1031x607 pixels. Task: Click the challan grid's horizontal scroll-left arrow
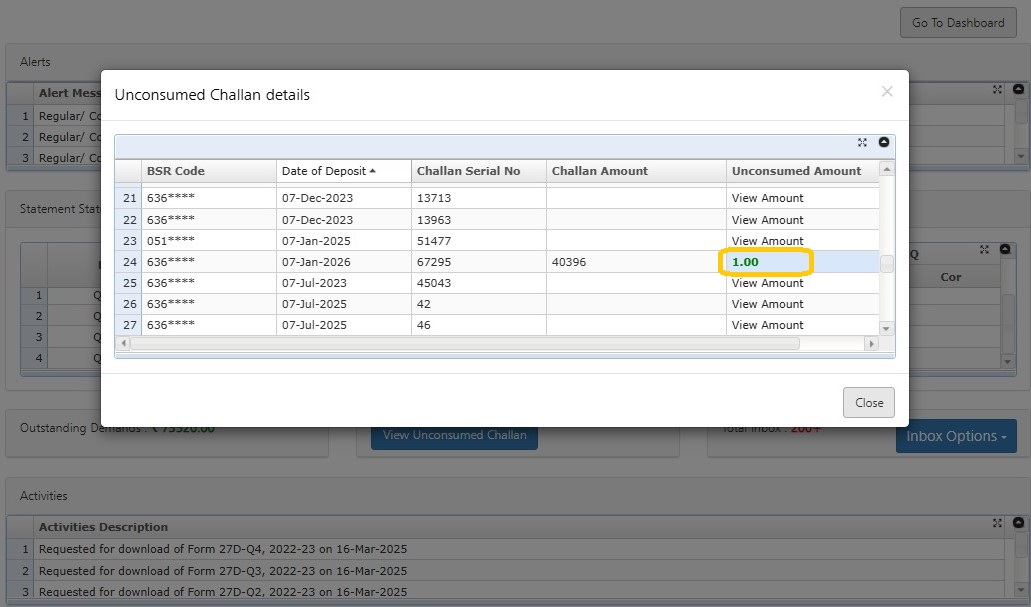[x=124, y=343]
